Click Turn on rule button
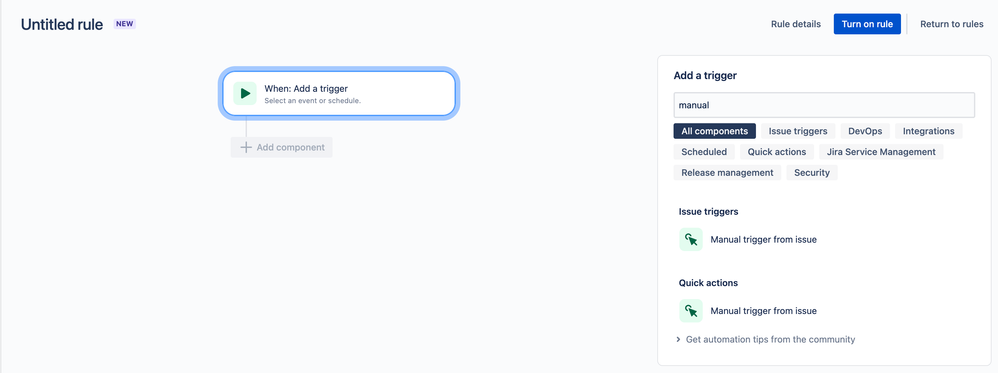The width and height of the screenshot is (998, 373). [x=867, y=24]
